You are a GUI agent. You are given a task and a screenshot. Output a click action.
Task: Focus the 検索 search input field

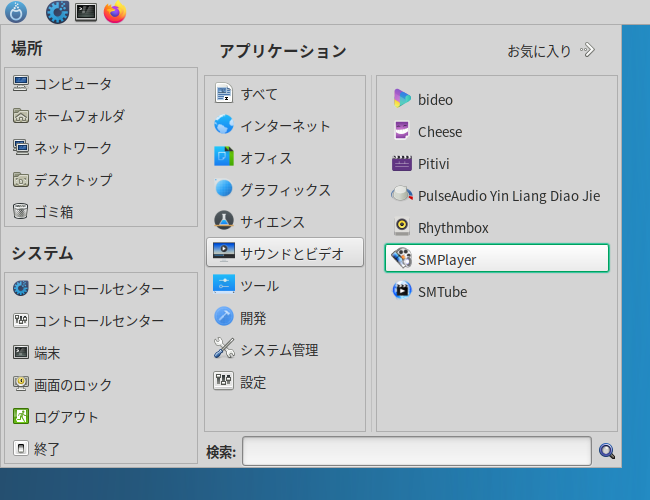(417, 451)
